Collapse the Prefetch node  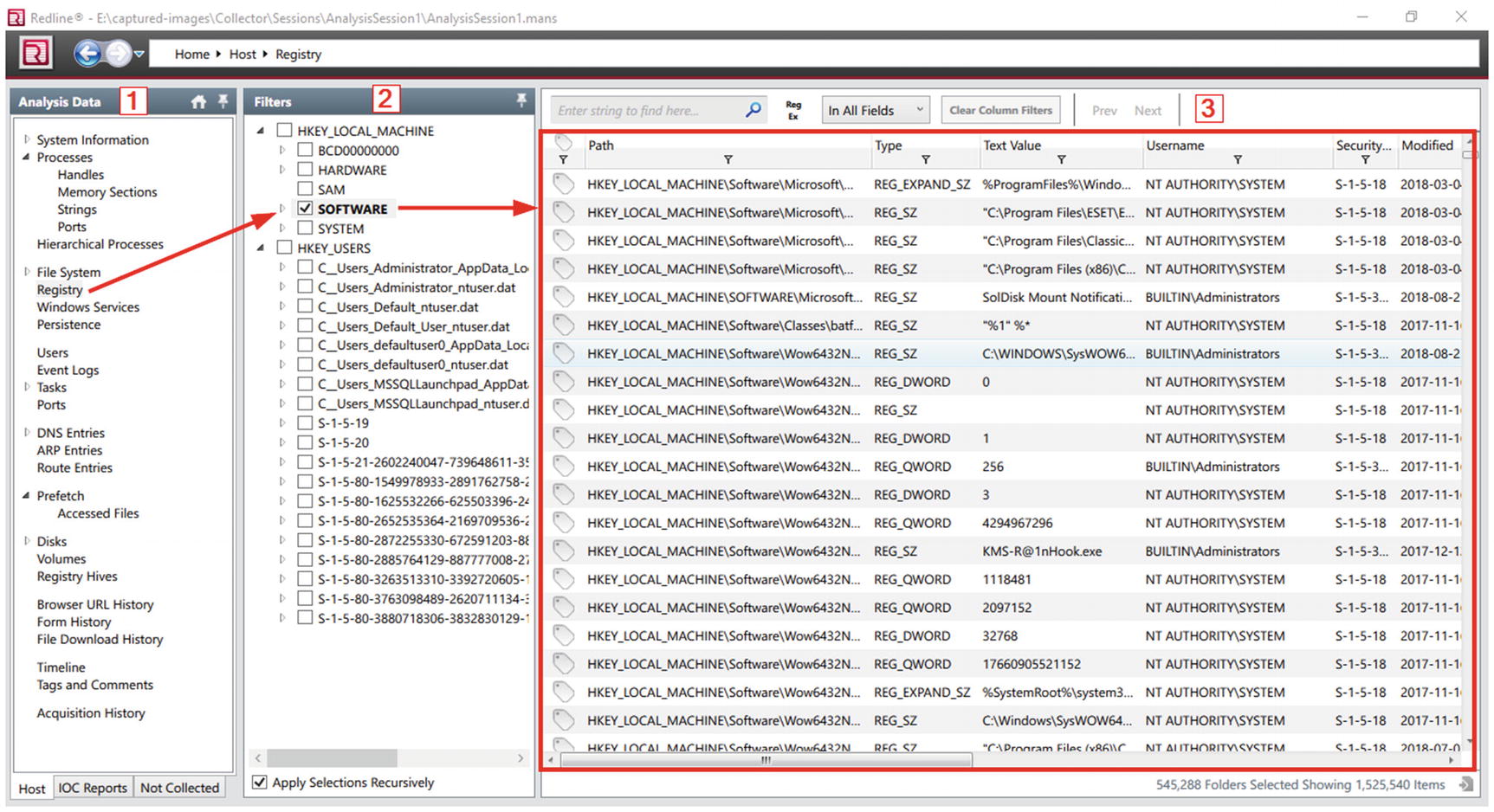(x=26, y=495)
